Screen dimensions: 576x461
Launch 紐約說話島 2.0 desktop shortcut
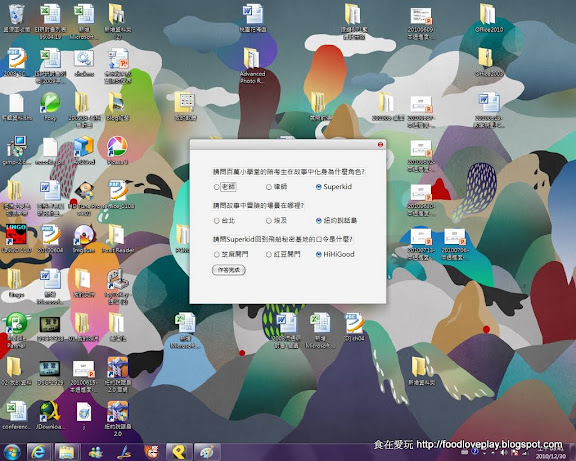118,418
